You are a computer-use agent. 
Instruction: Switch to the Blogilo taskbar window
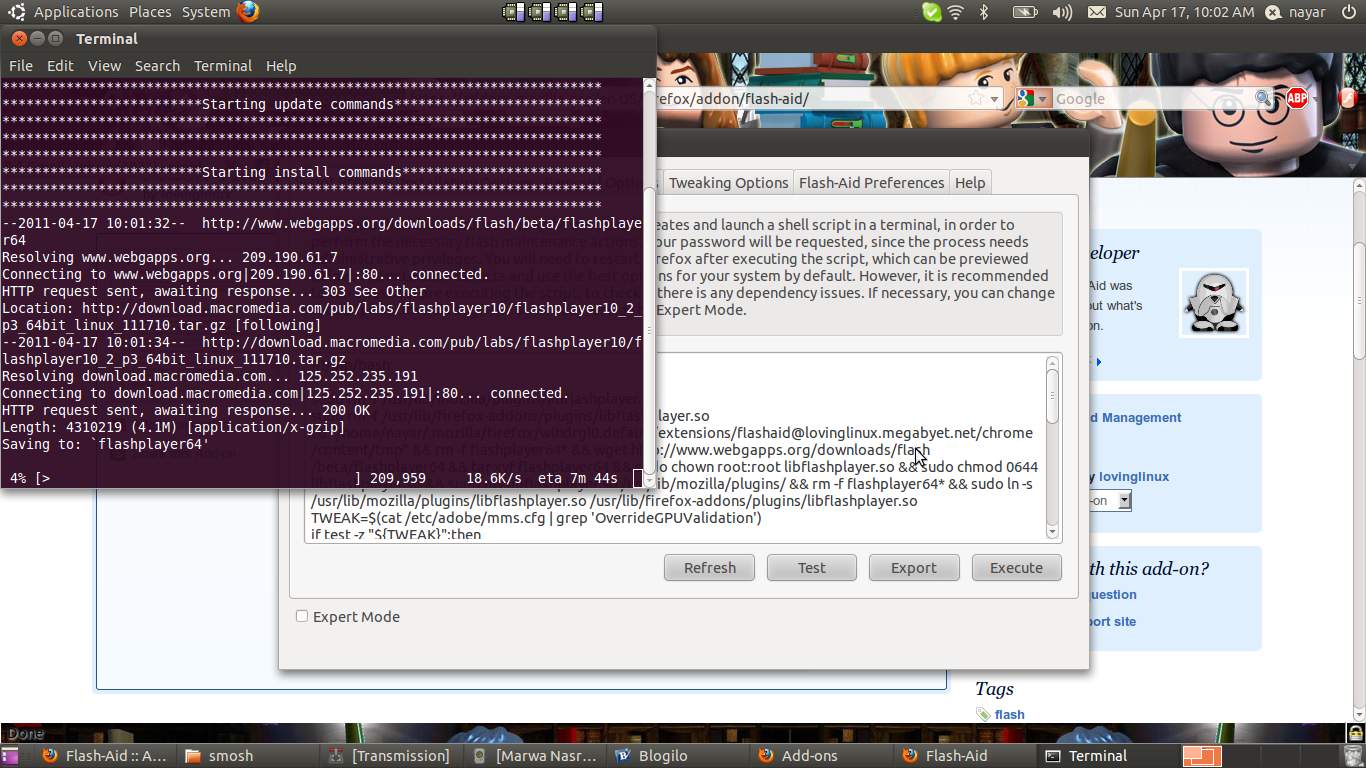click(x=678, y=756)
